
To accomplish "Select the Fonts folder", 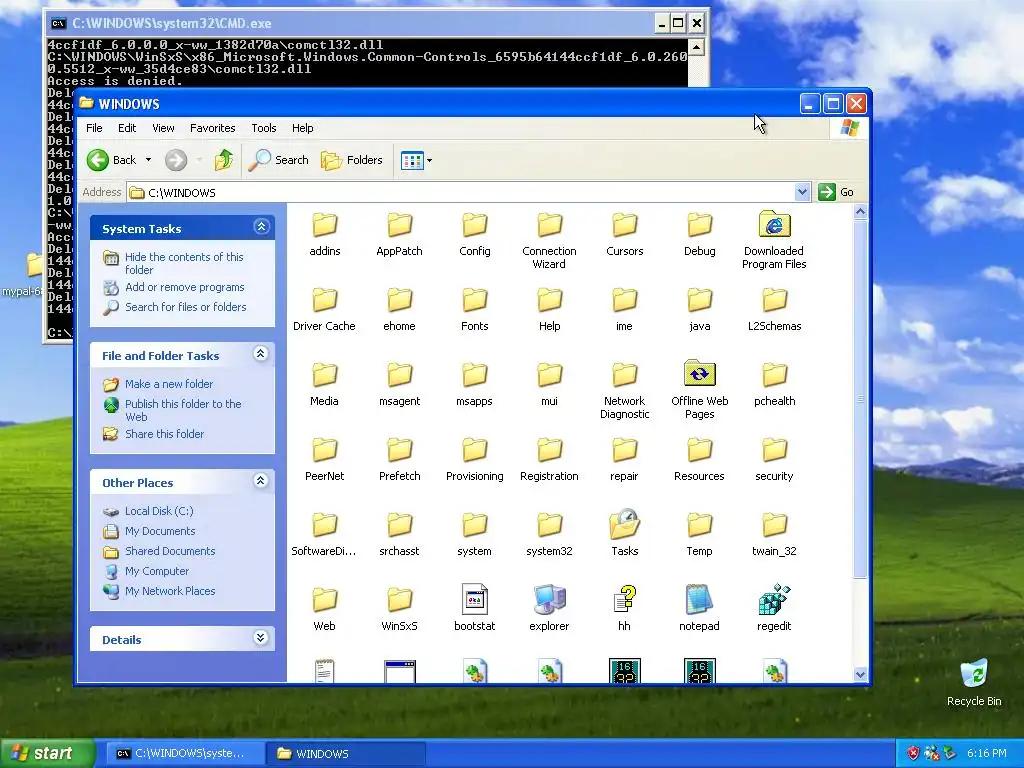I will [x=475, y=309].
